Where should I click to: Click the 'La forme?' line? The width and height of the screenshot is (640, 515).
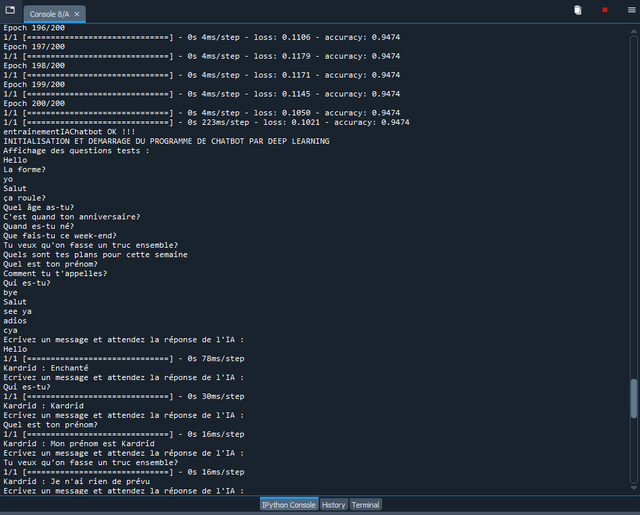24,169
